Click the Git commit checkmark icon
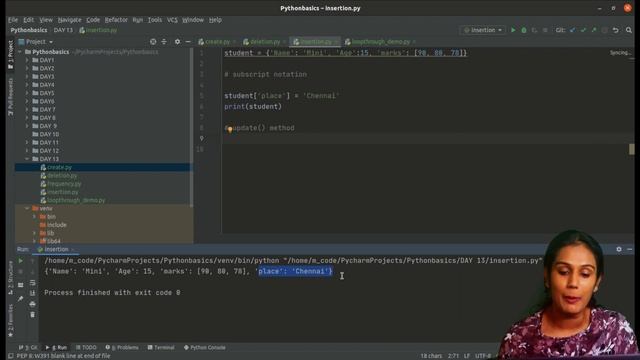 tap(583, 30)
